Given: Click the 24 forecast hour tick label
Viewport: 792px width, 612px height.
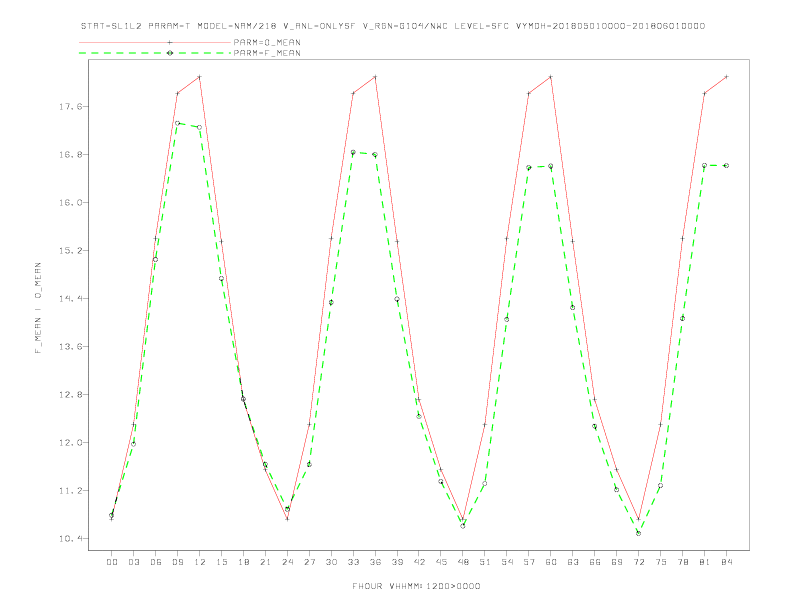Looking at the screenshot, I should coord(287,562).
